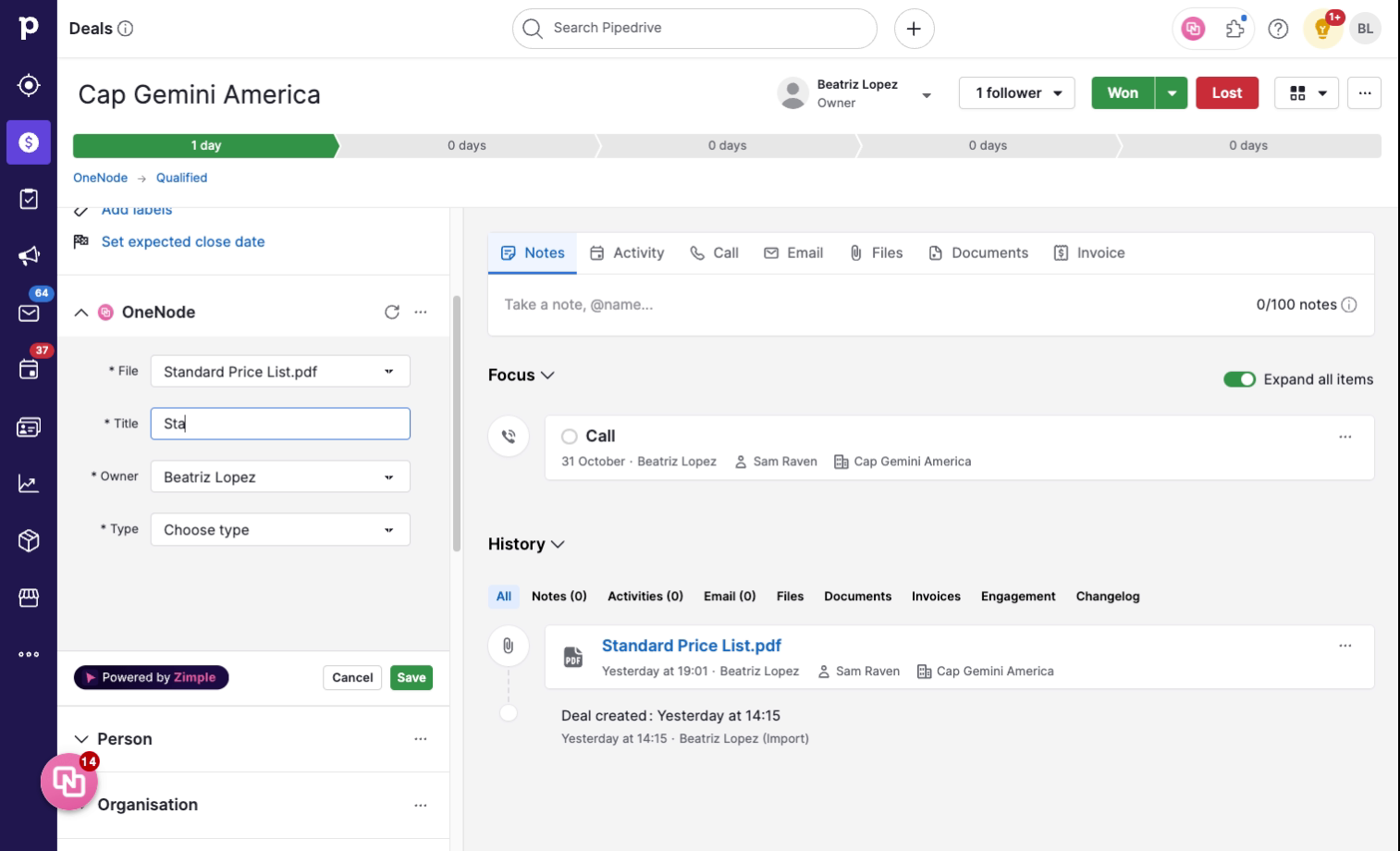Screen dimensions: 1400x851
Task: Open BL user account avatar
Action: 1366,29
